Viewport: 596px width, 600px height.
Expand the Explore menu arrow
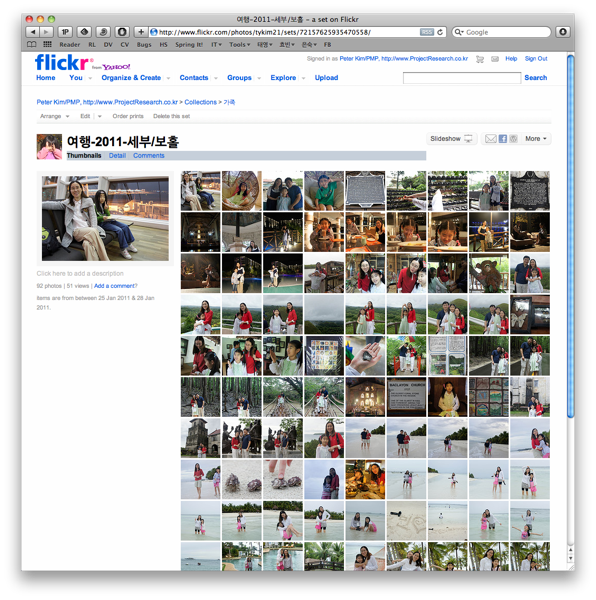point(303,78)
